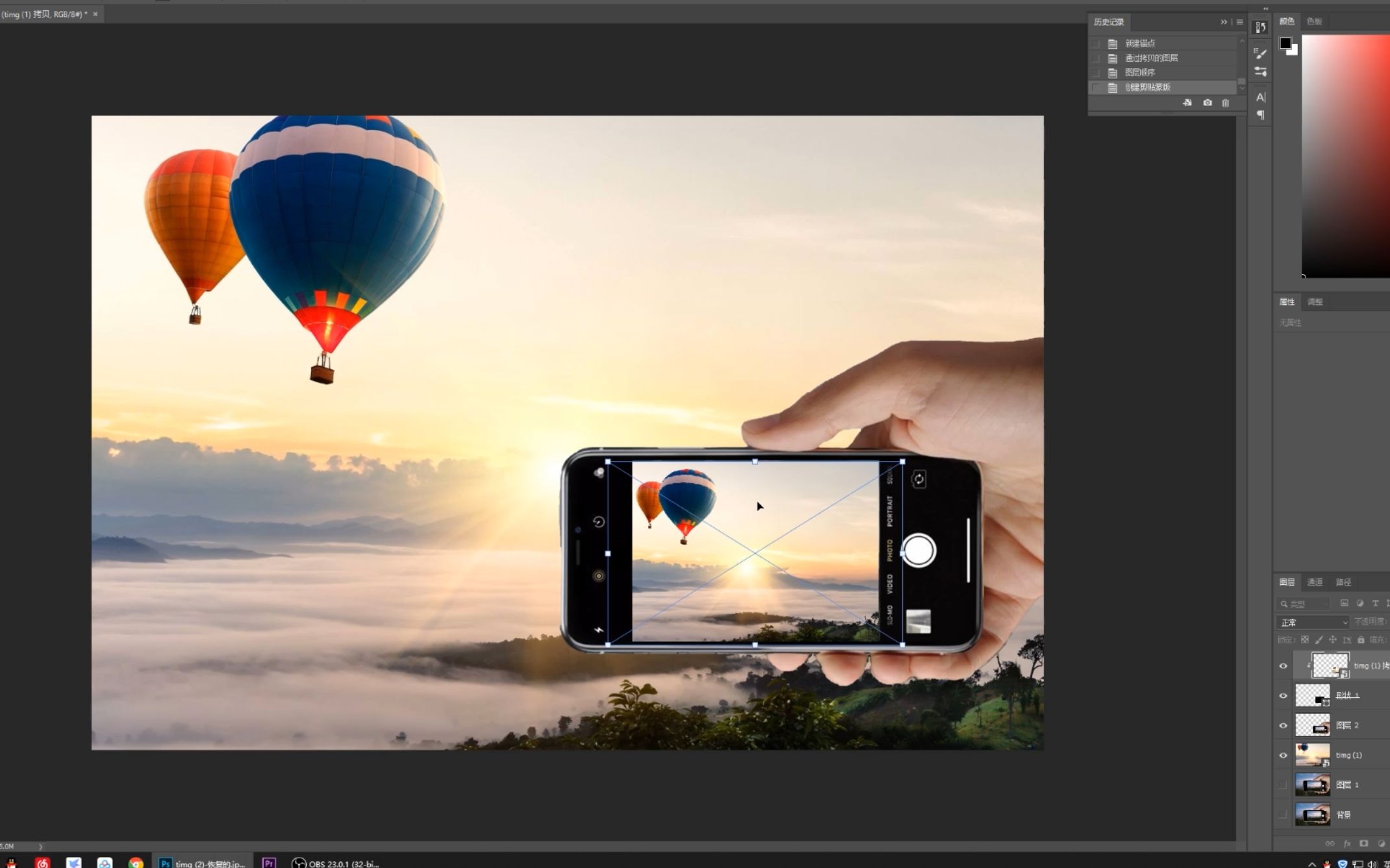Hide the 图层 2 layer
This screenshot has height=868, width=1390.
point(1283,725)
